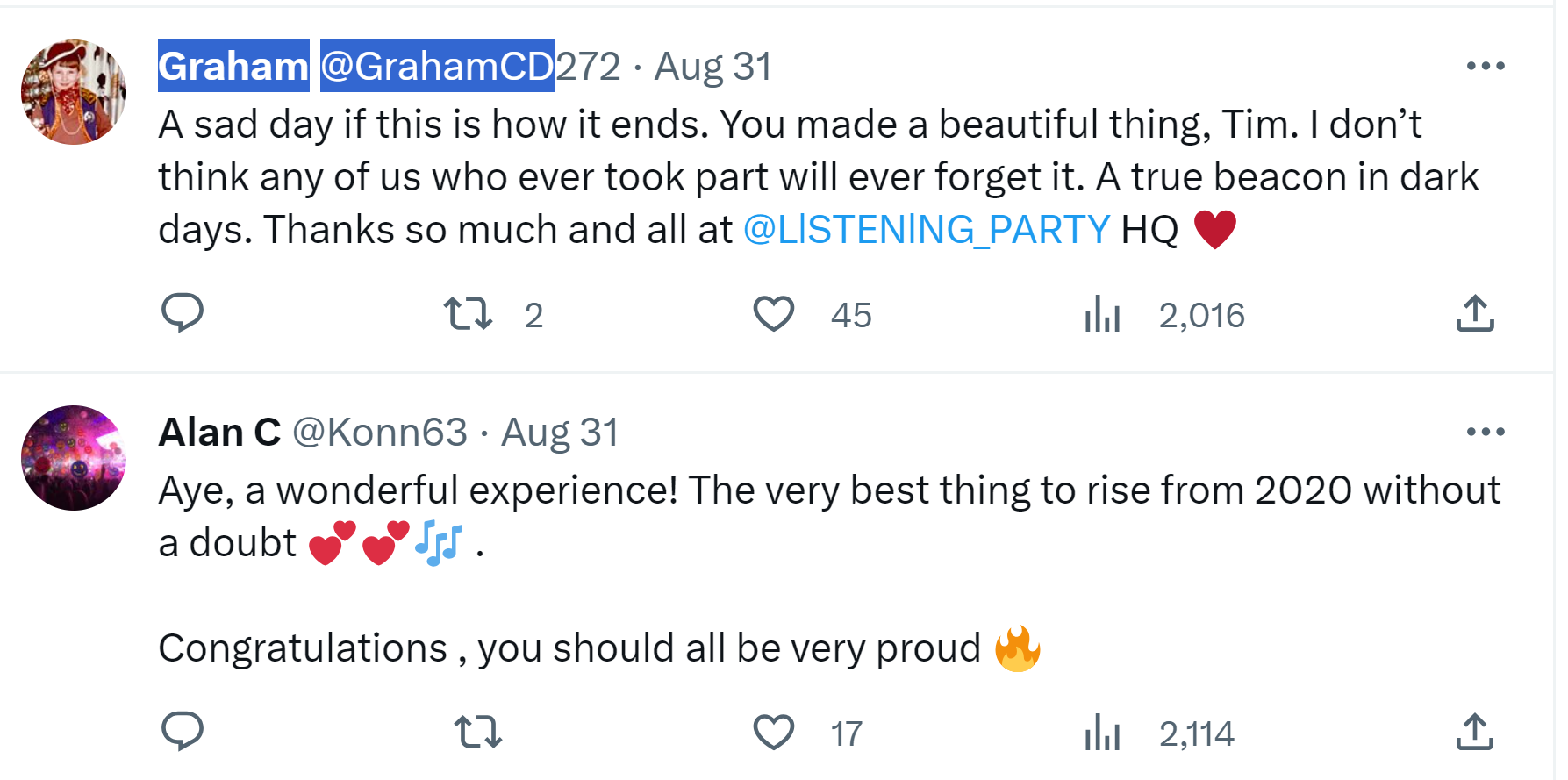Open Graham's profile picture
The width and height of the screenshot is (1568, 780).
(74, 92)
